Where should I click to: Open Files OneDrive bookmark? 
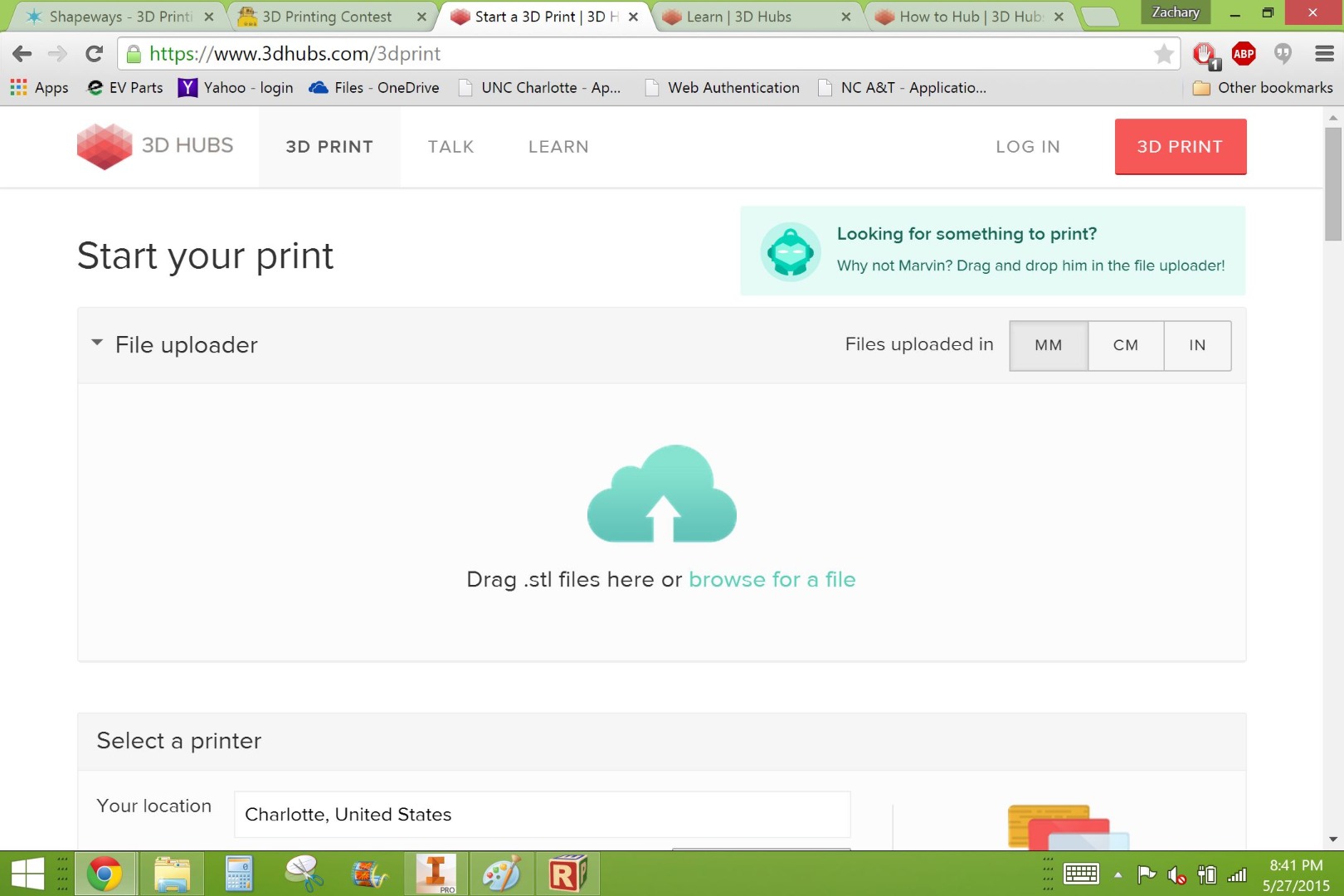point(374,87)
